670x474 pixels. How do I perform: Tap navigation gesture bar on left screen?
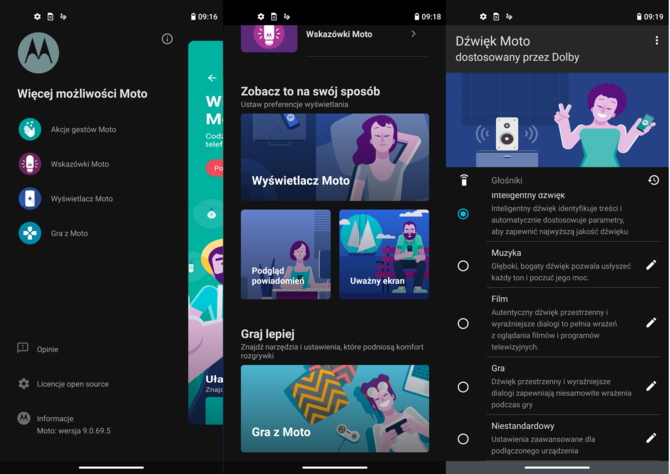[111, 467]
